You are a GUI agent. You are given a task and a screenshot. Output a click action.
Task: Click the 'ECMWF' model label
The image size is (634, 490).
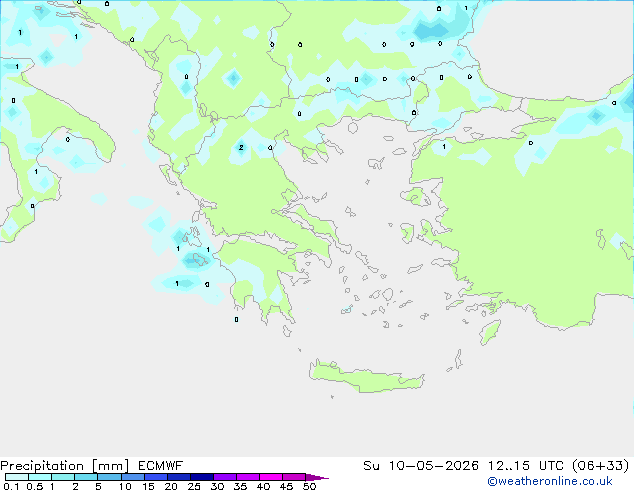(x=161, y=466)
